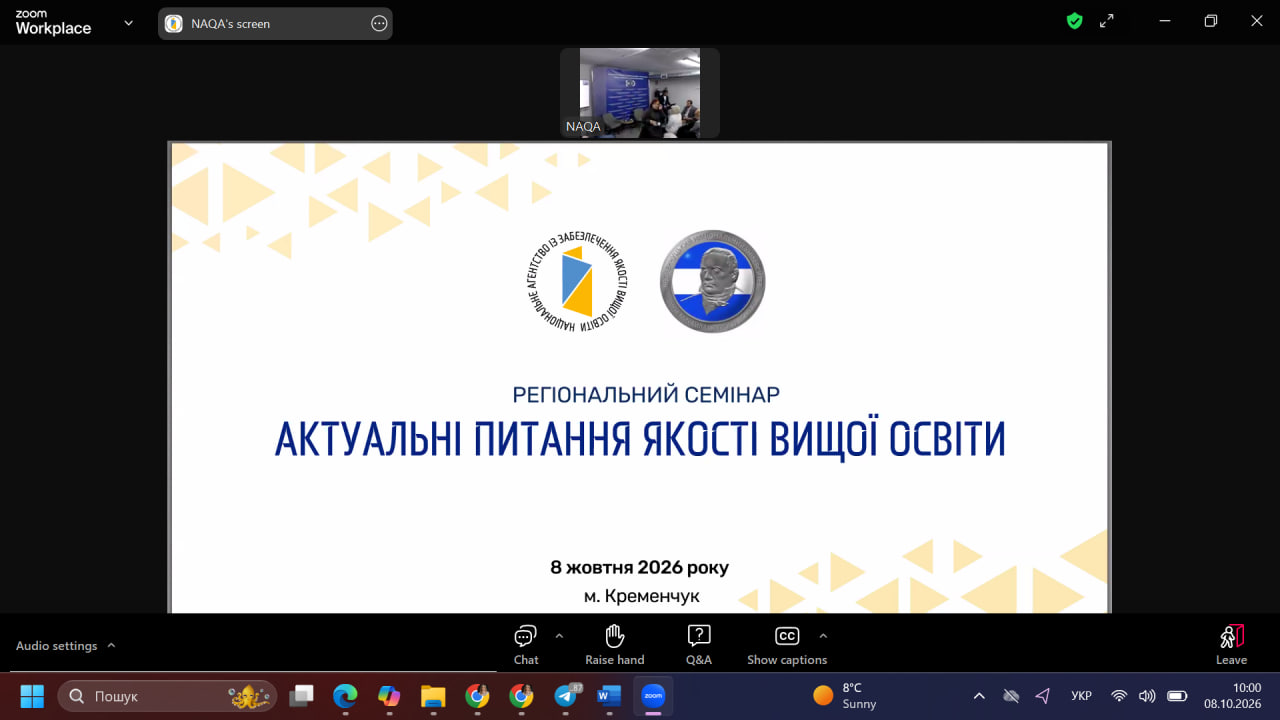Open Wi-Fi network settings in system tray

[x=1119, y=696]
